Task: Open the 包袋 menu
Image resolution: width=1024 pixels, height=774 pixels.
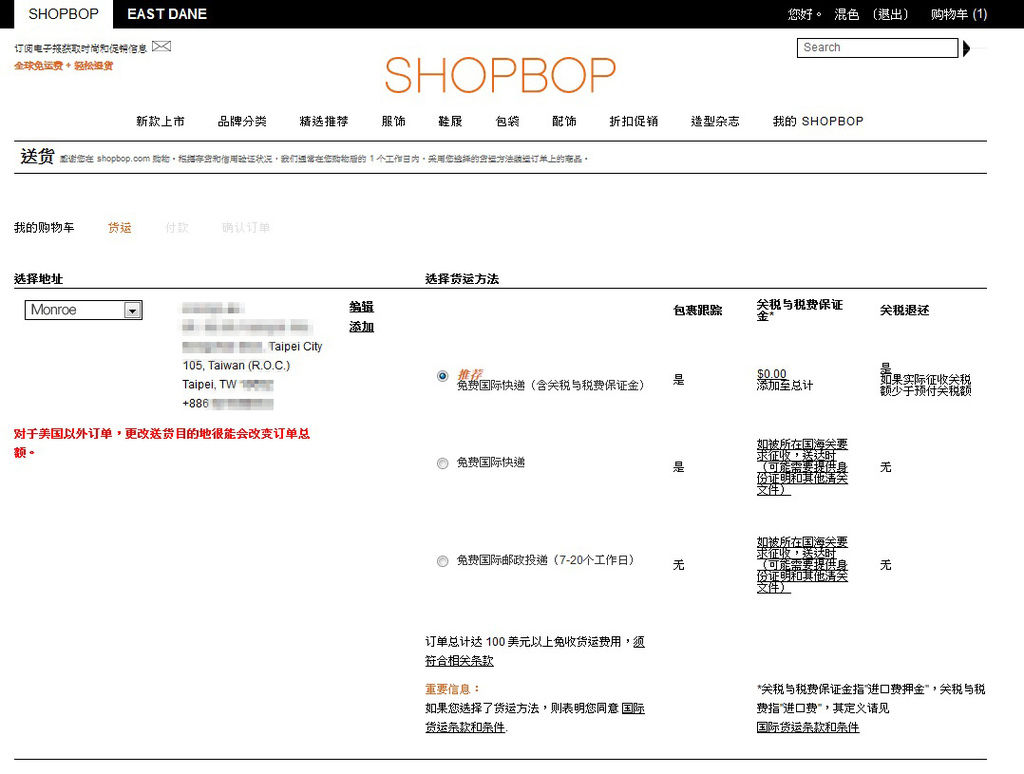Action: (507, 121)
